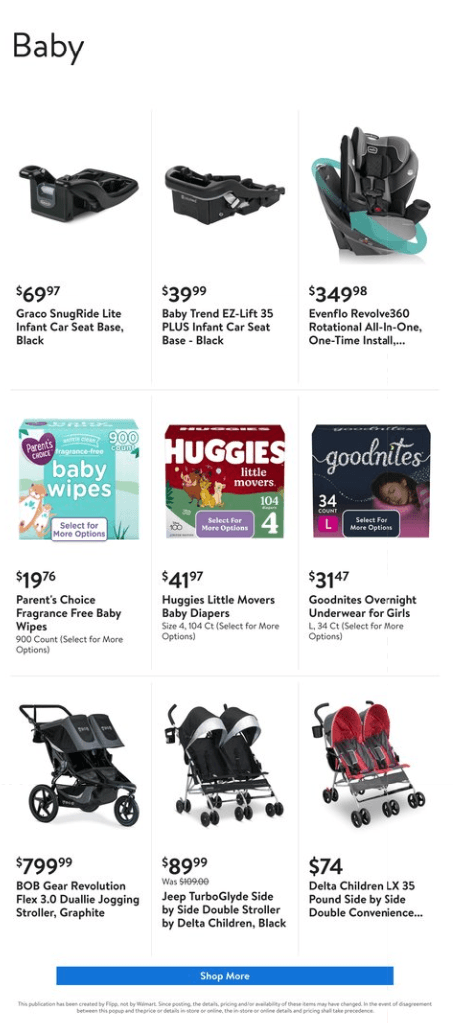
Task: Click the Shop More button
Action: pyautogui.click(x=225, y=976)
